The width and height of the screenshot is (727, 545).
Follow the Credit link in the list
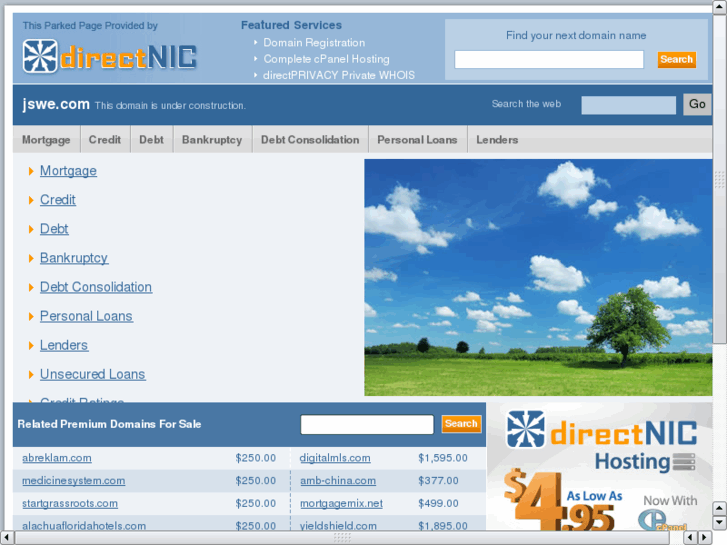[x=57, y=200]
